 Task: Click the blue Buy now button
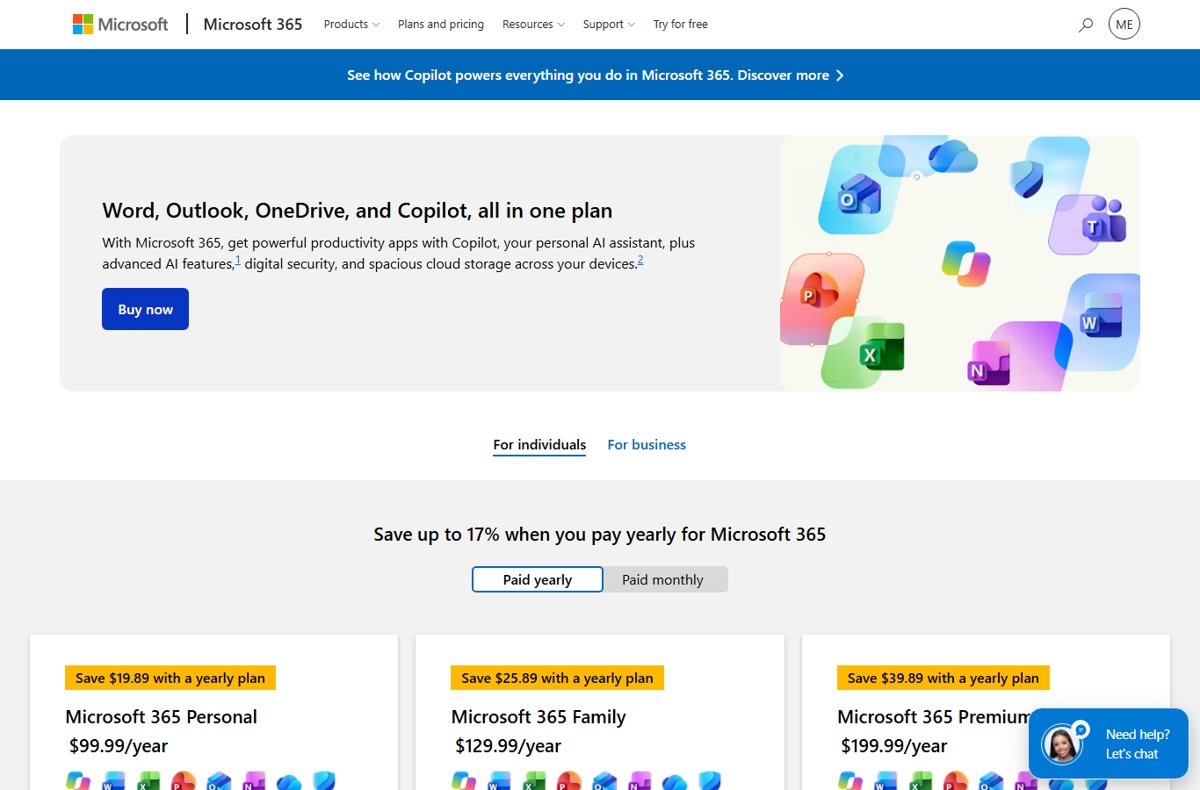(x=145, y=309)
